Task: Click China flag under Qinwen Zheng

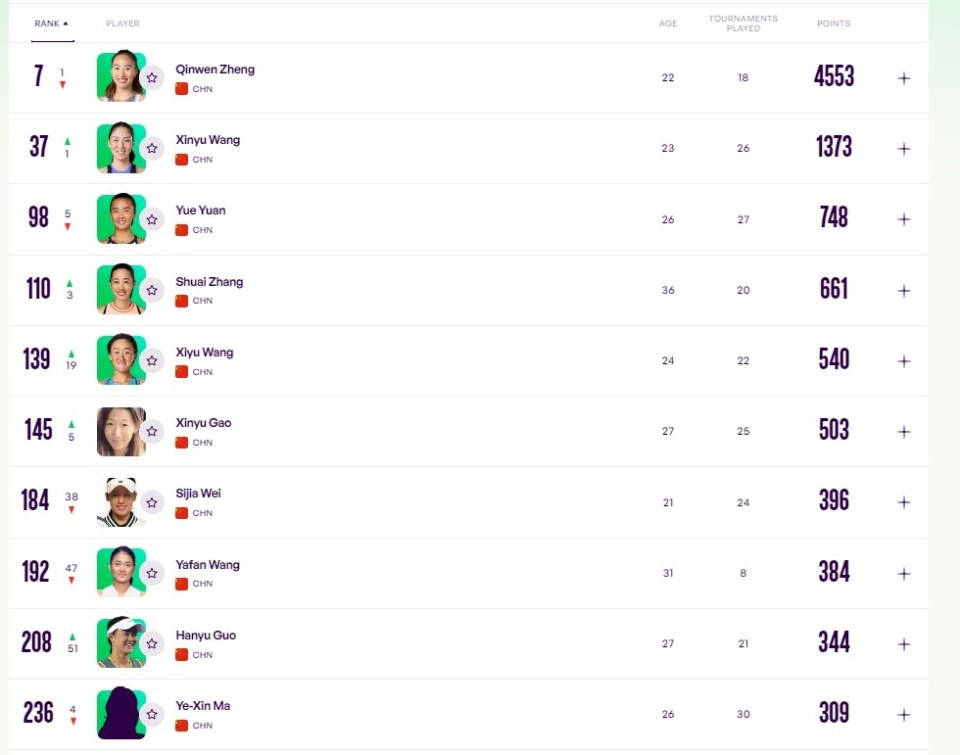Action: click(182, 89)
